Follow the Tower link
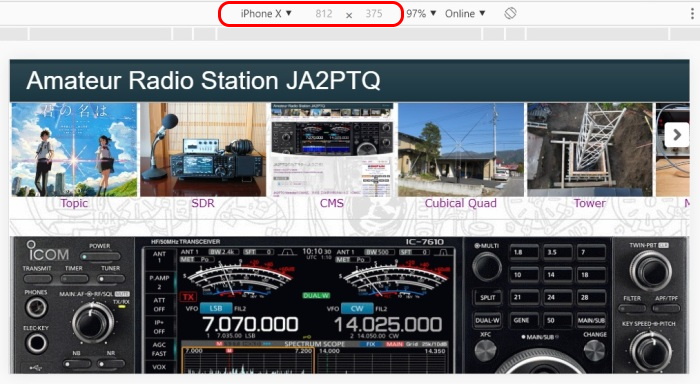Screen dimensions: 700x384 (590, 203)
